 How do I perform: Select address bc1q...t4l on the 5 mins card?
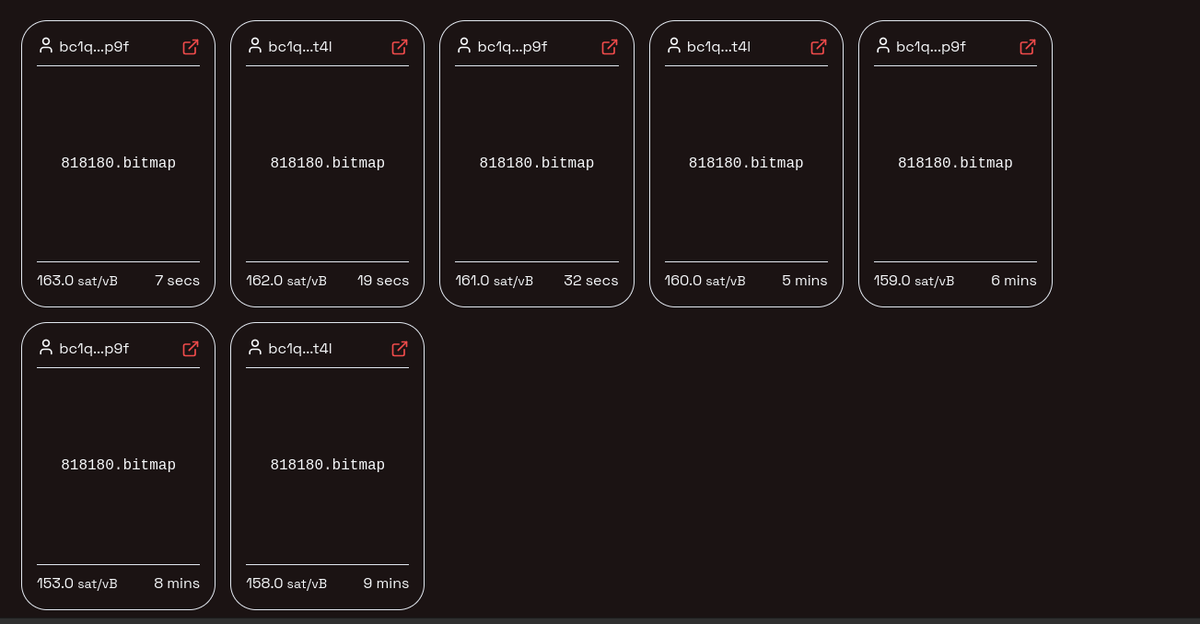(x=719, y=47)
